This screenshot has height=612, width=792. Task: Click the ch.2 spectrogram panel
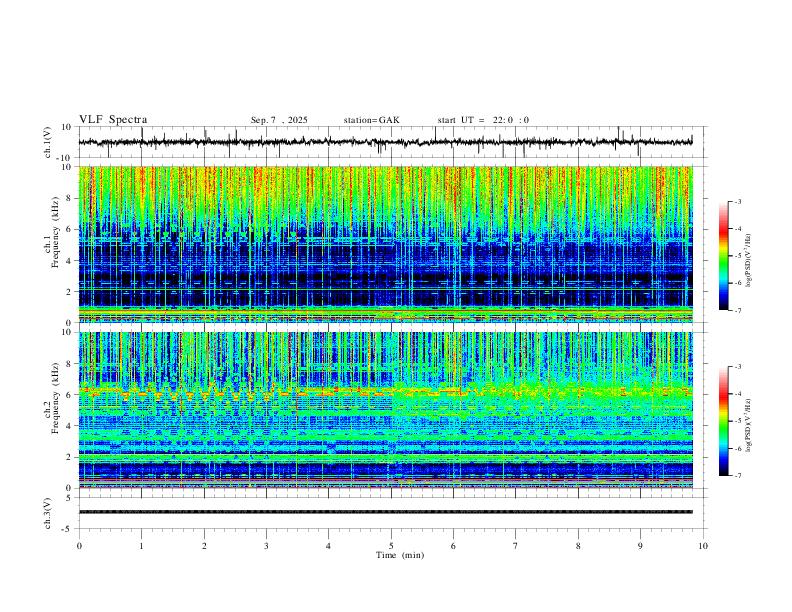point(386,410)
